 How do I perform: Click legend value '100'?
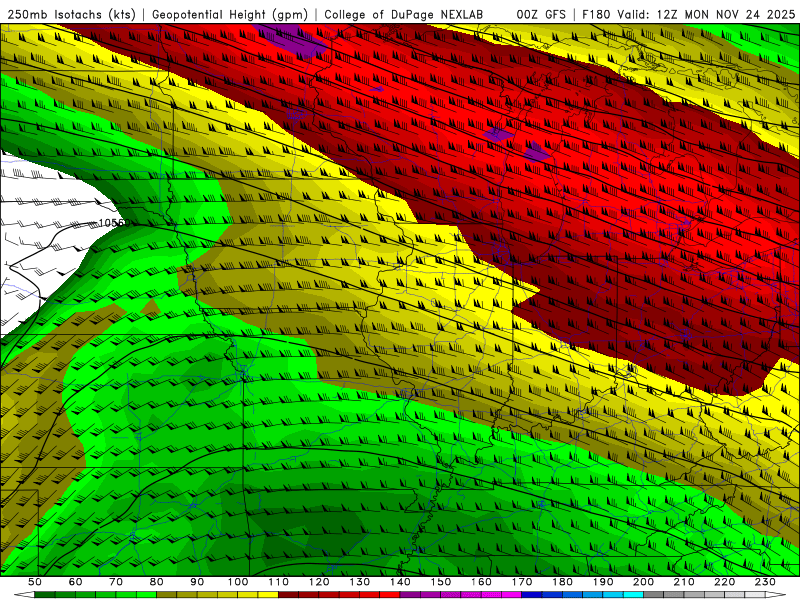coord(238,582)
